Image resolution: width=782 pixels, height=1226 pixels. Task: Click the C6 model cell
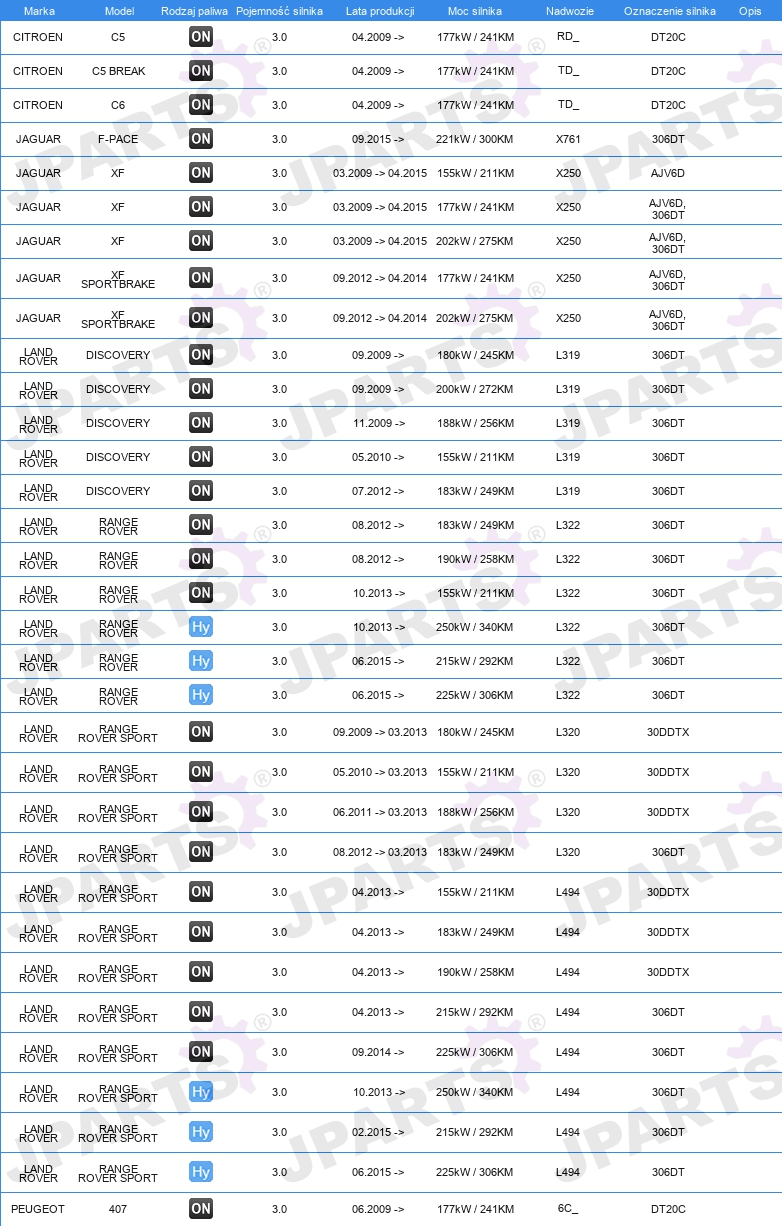tap(118, 105)
